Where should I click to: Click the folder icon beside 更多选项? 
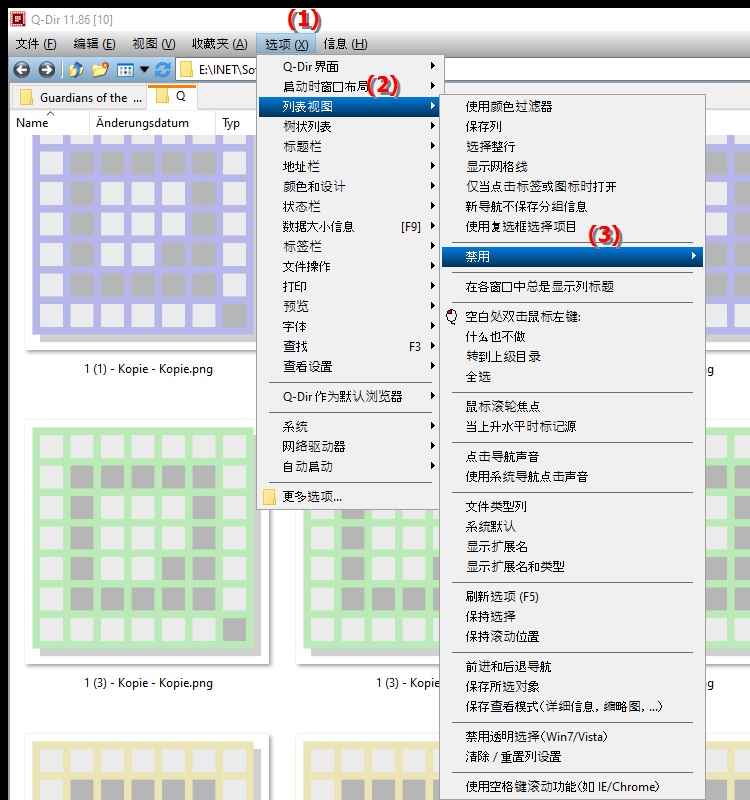click(269, 497)
